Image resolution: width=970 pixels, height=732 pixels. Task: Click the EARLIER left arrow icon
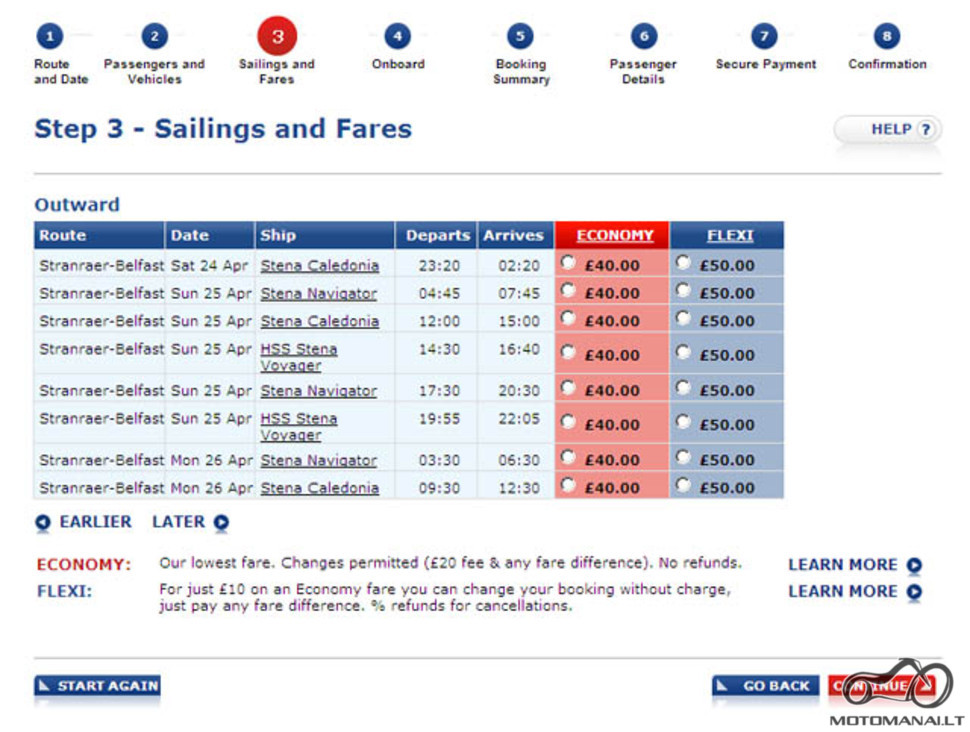pos(43,523)
